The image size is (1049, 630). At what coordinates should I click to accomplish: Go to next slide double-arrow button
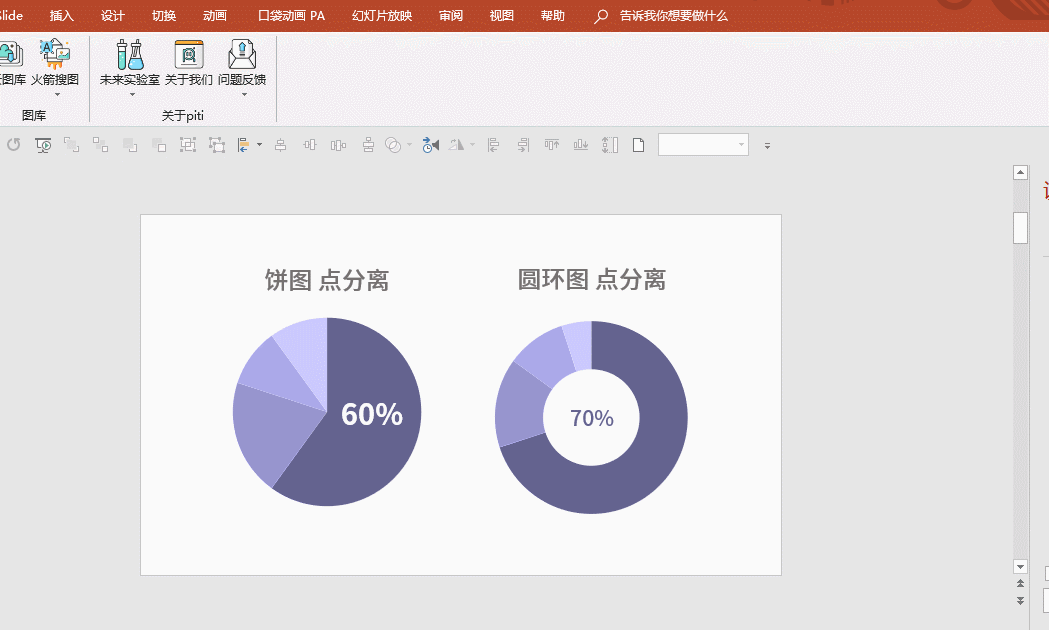[1020, 601]
